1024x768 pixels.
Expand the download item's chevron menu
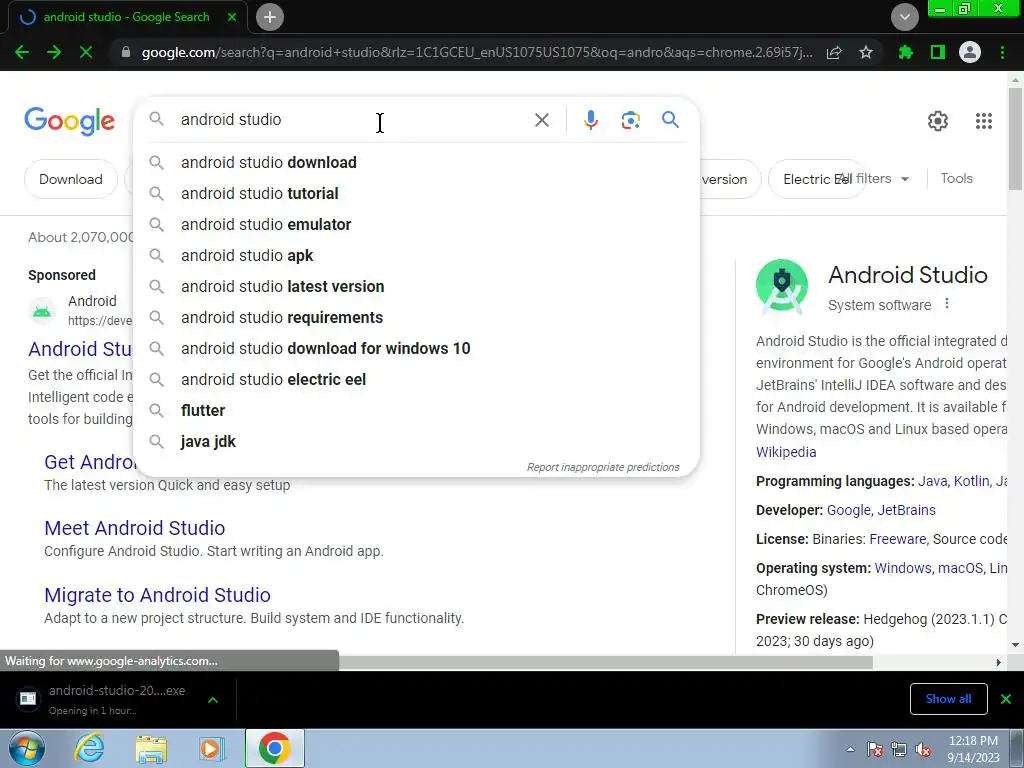point(213,699)
